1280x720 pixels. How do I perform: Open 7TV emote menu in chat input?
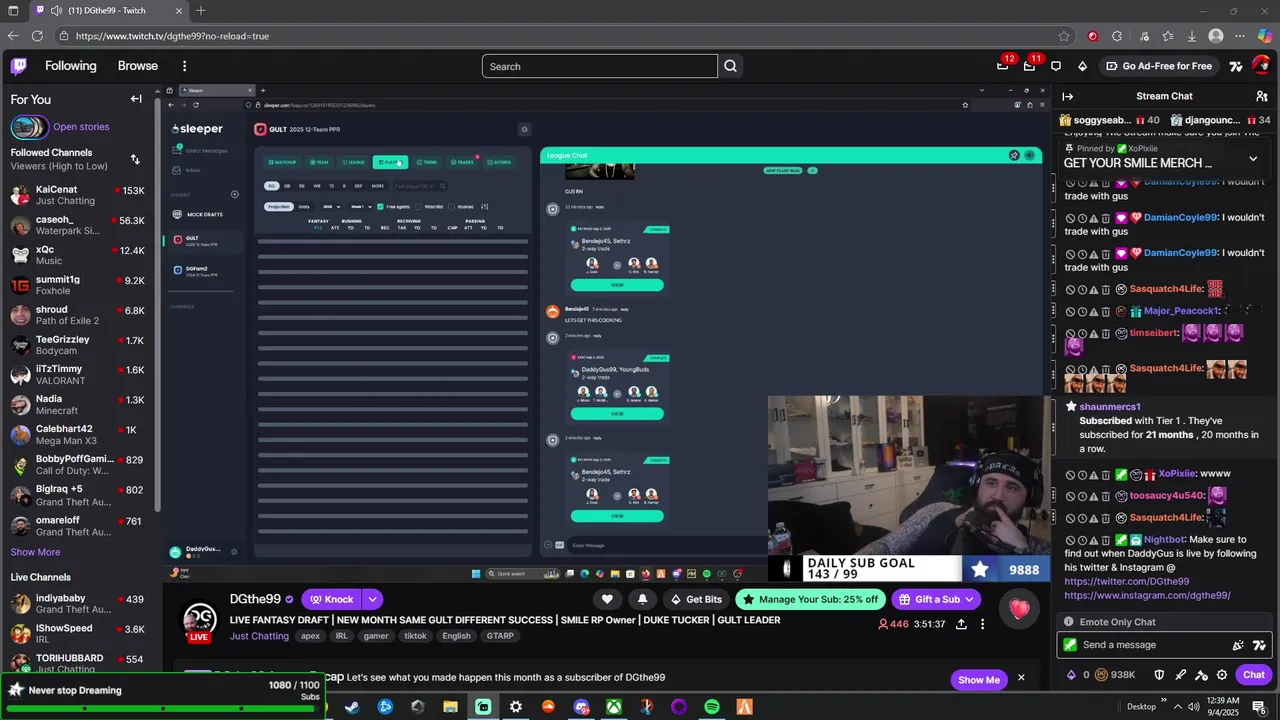tap(1259, 645)
